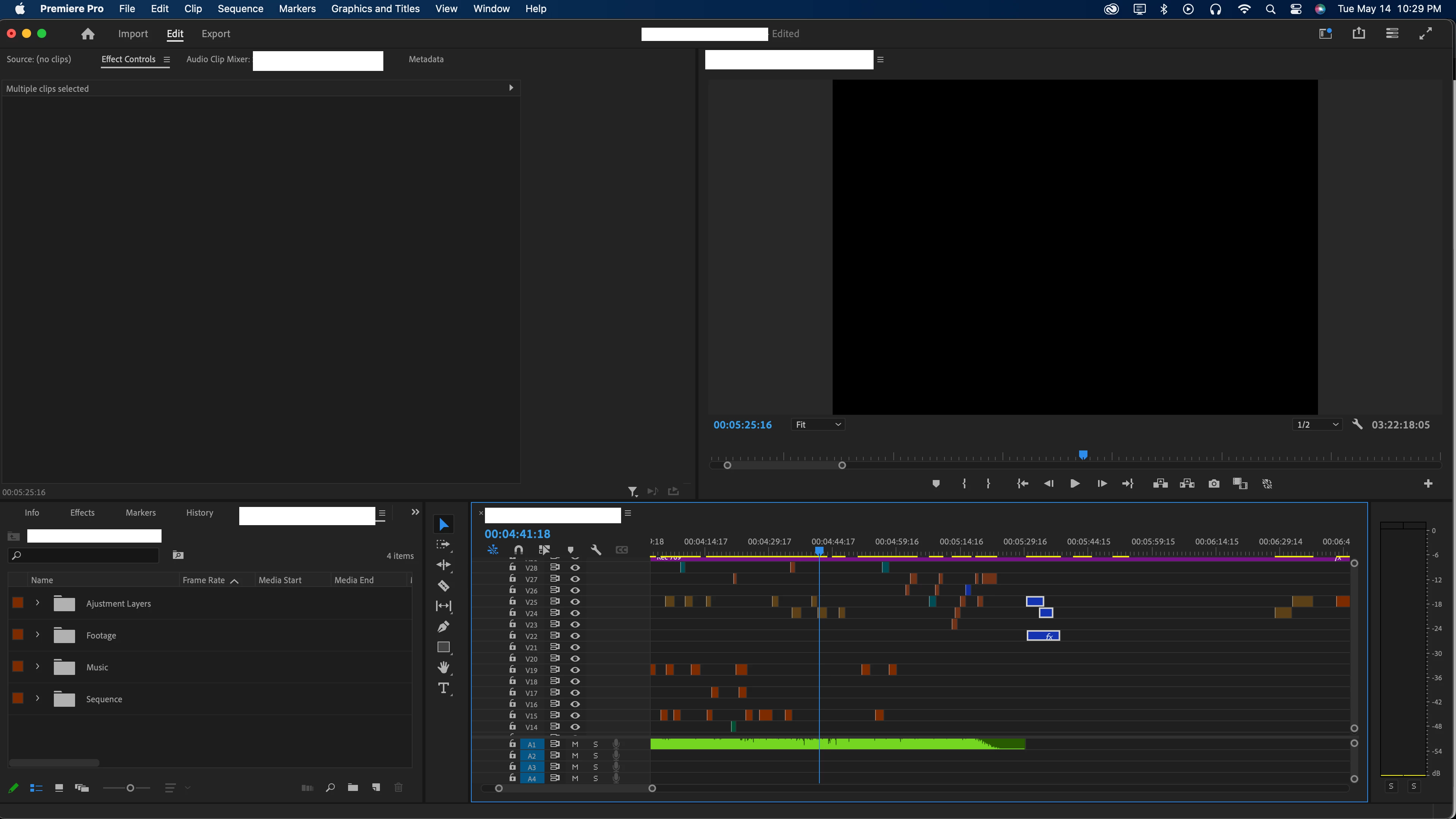The image size is (1456, 819).
Task: Mute the A1 audio track
Action: [x=575, y=744]
